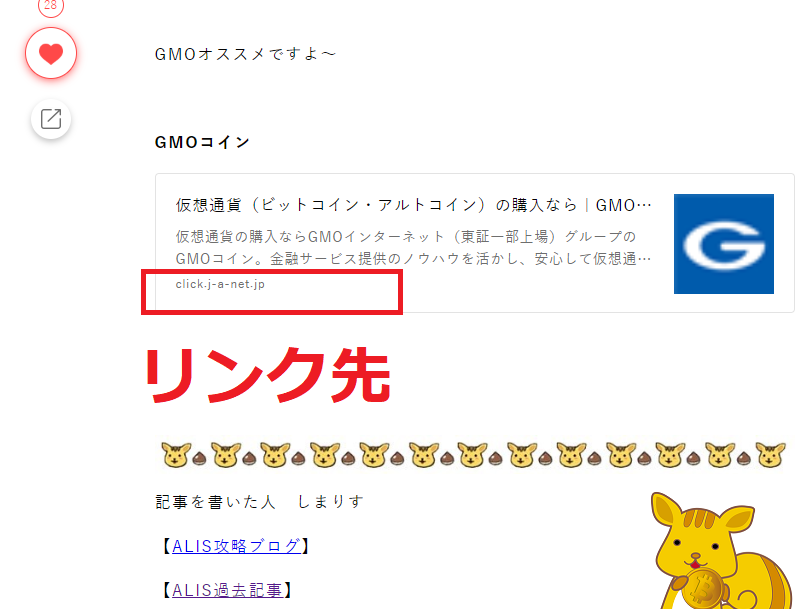
Task: Click the blue GMO logo thumbnail
Action: pos(724,244)
